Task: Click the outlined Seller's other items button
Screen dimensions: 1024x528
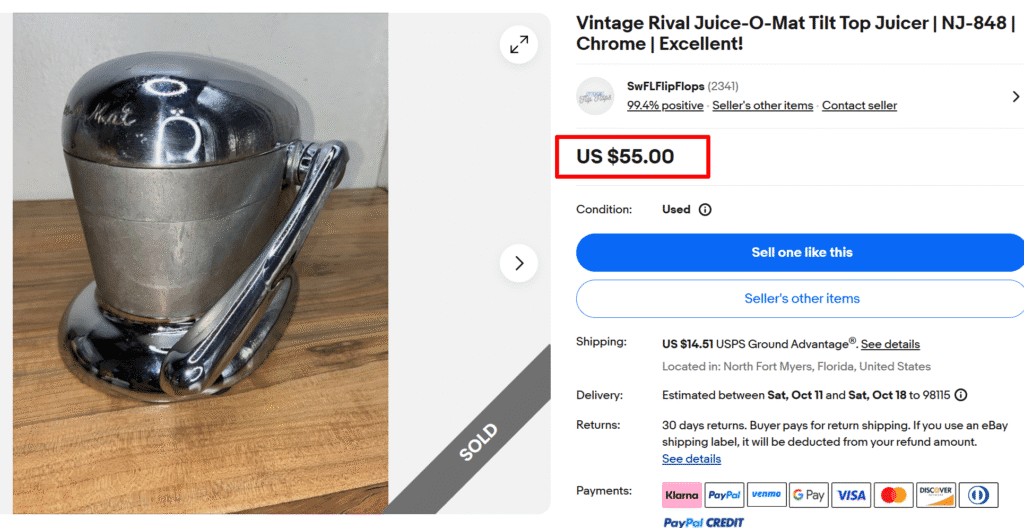Action: [801, 299]
